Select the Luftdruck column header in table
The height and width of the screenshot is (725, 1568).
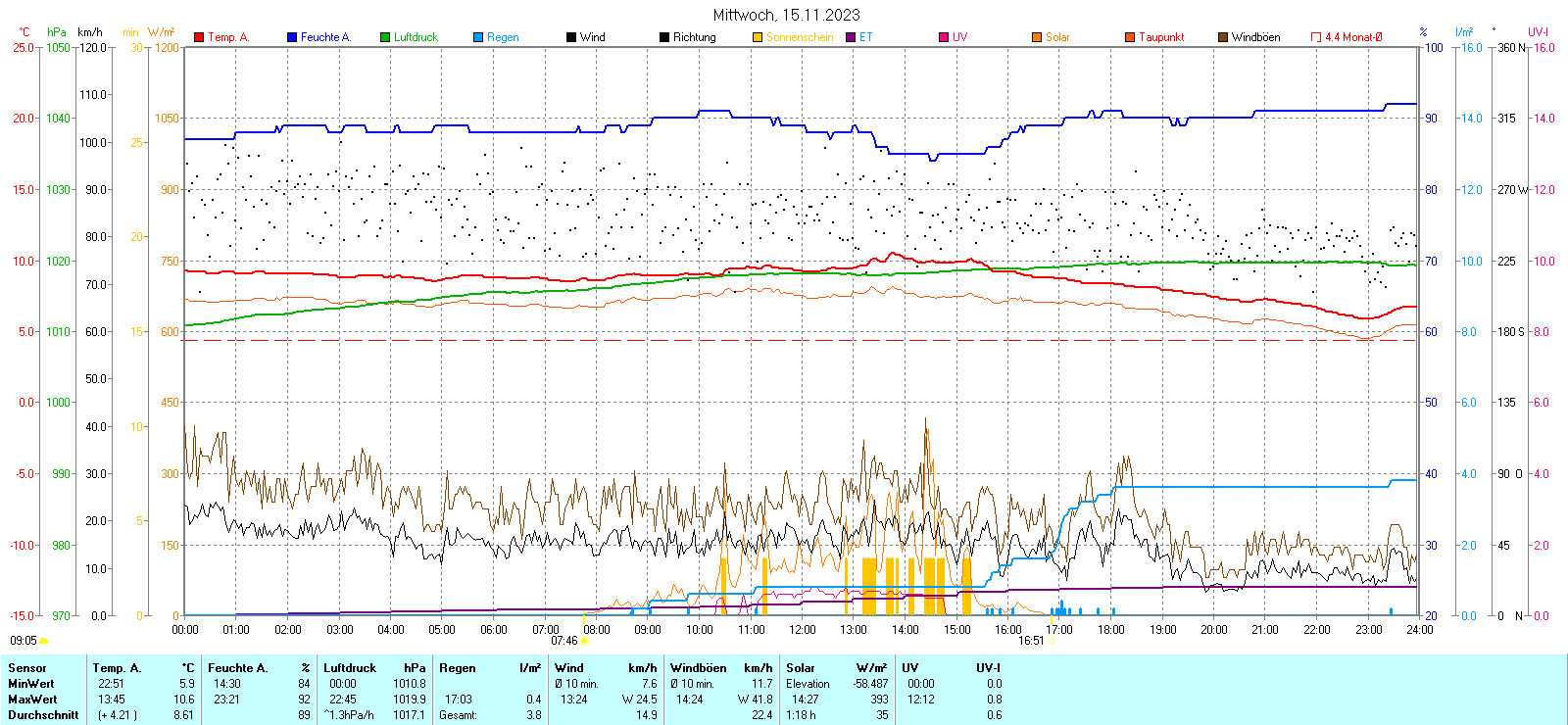pyautogui.click(x=350, y=668)
